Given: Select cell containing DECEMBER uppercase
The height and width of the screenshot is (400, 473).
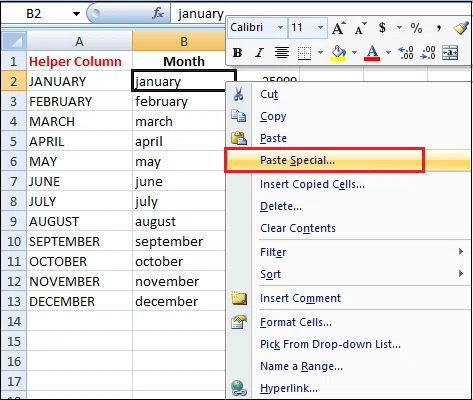Looking at the screenshot, I should coord(79,301).
